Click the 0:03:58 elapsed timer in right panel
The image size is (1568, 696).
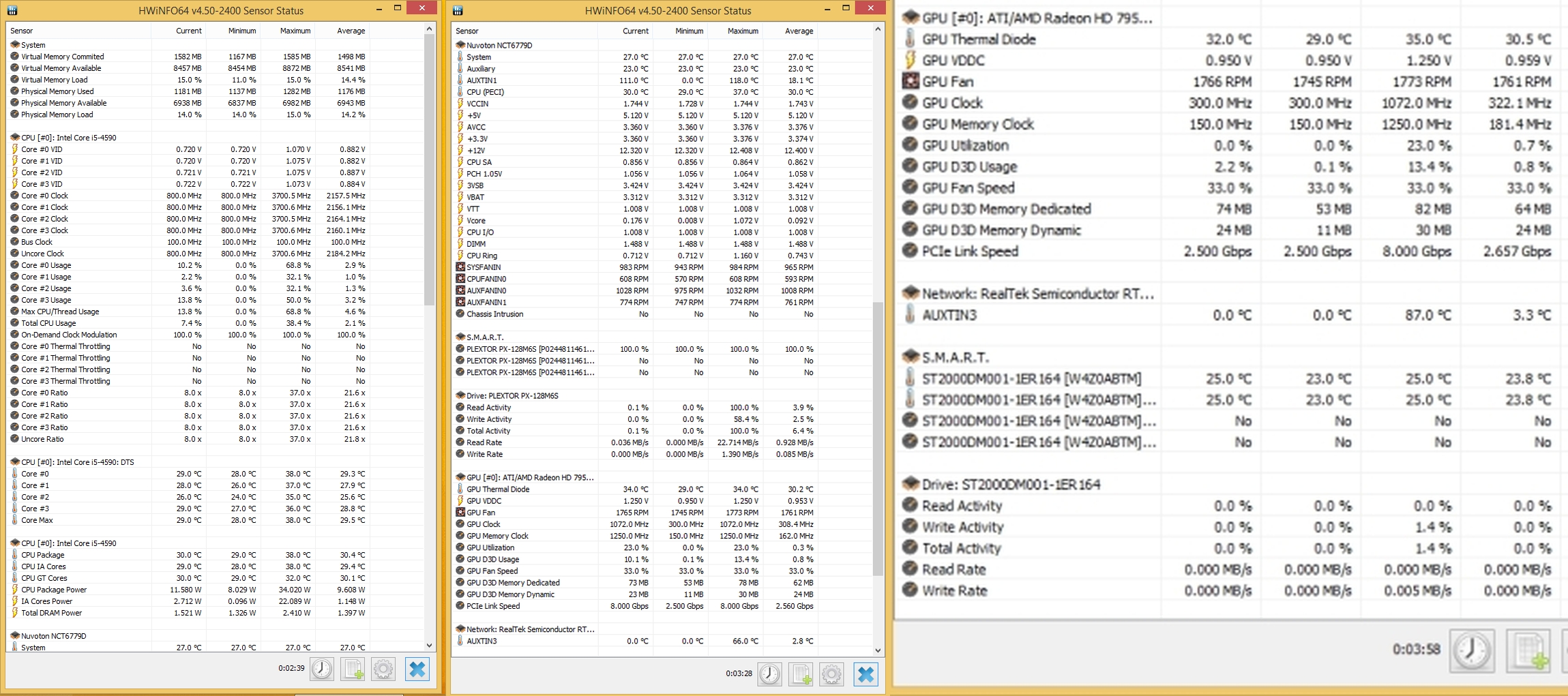[1417, 649]
